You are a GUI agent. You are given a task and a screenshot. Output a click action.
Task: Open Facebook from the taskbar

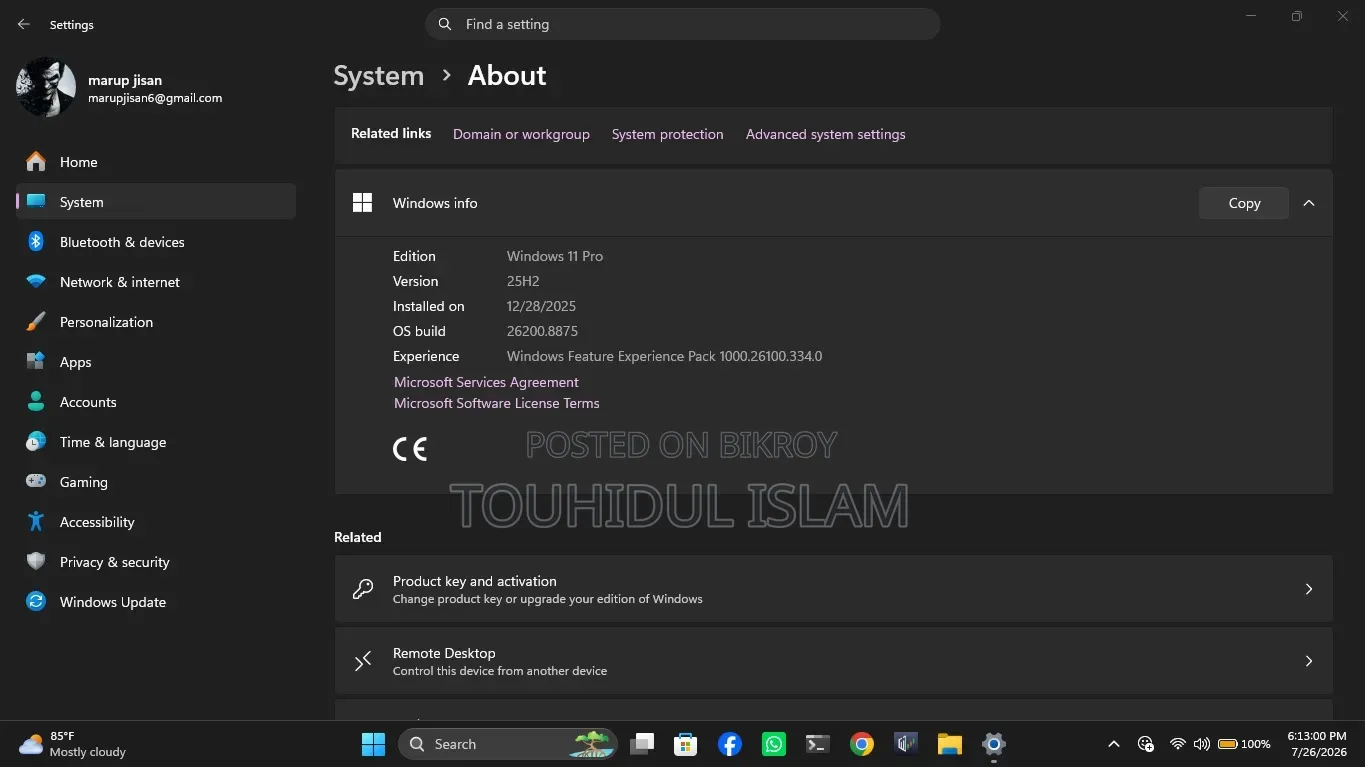point(730,744)
